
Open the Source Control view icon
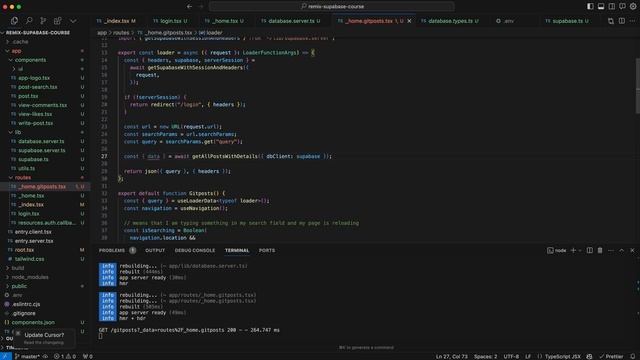coord(43,20)
